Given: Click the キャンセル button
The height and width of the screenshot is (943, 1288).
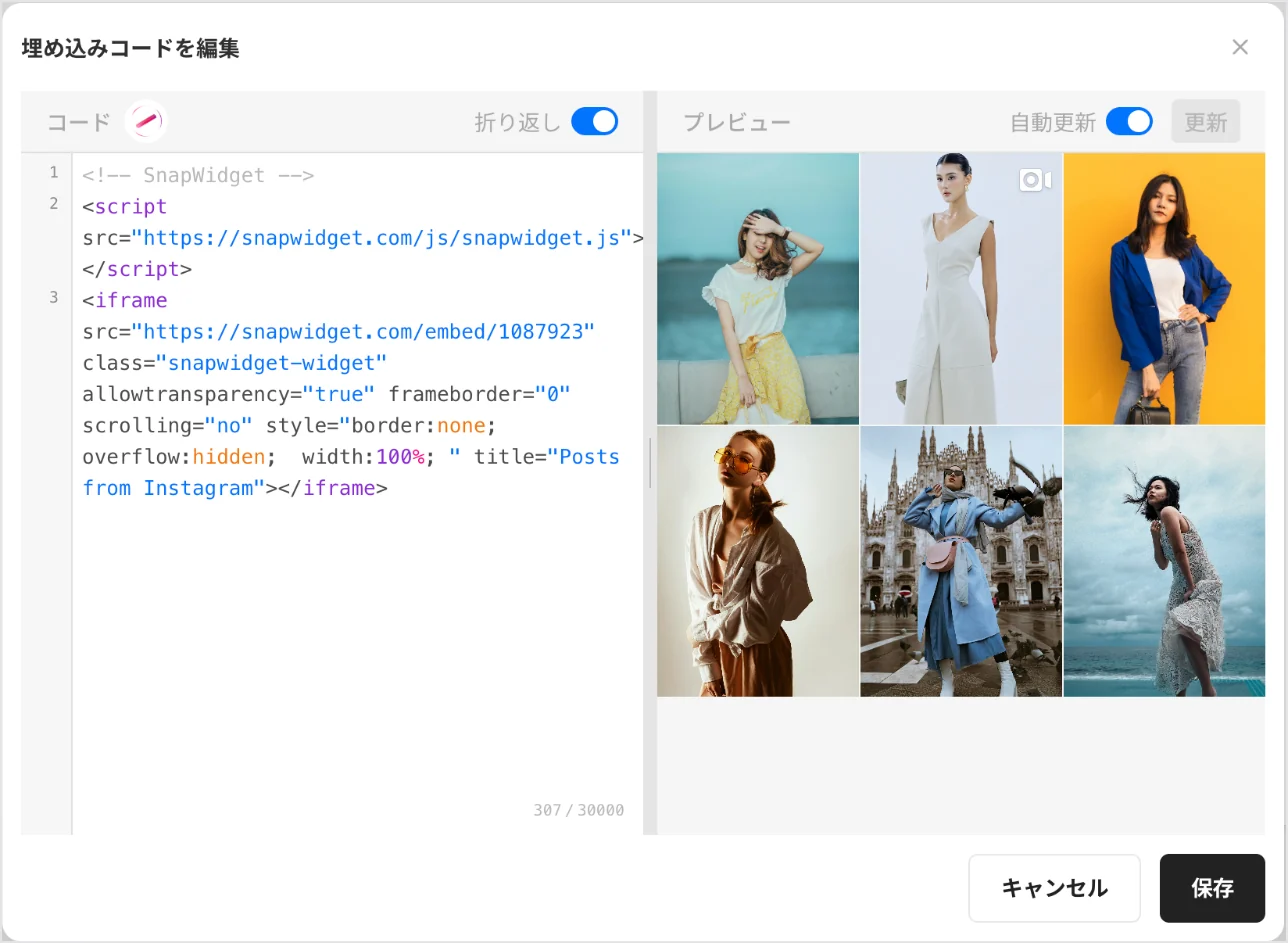Looking at the screenshot, I should [x=1054, y=888].
